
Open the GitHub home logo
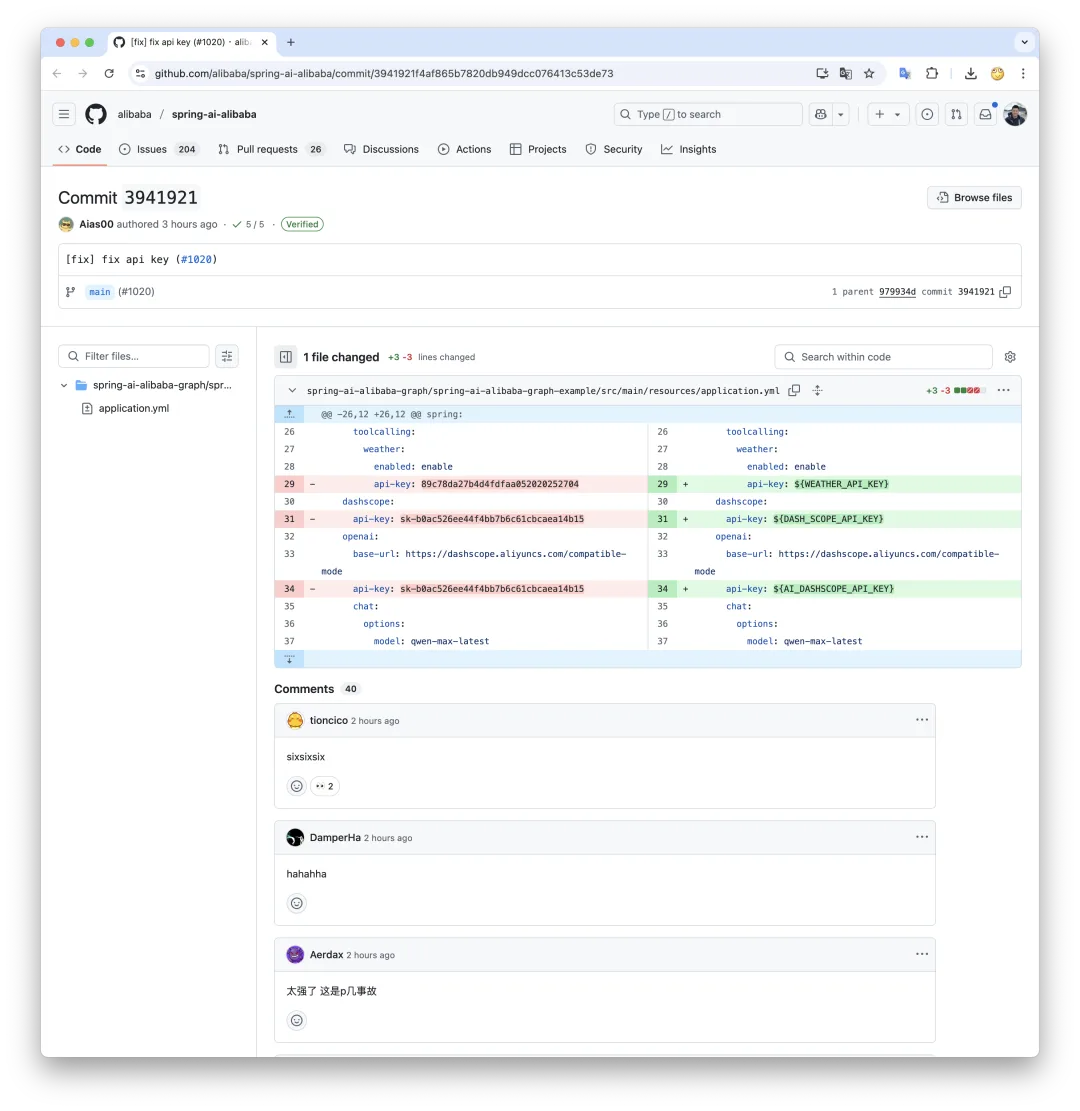click(96, 114)
